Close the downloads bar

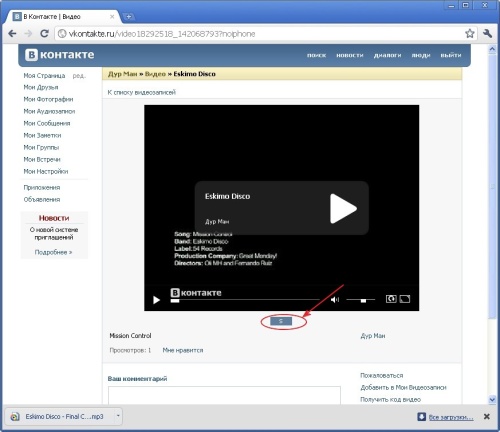coord(487,416)
